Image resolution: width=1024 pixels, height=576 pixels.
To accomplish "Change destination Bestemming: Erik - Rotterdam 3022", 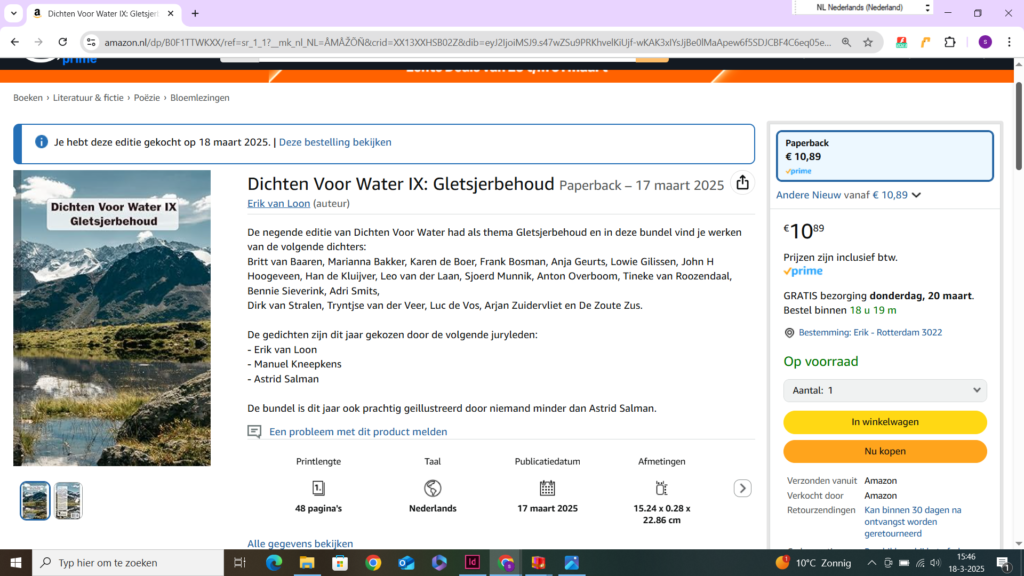I will click(870, 332).
